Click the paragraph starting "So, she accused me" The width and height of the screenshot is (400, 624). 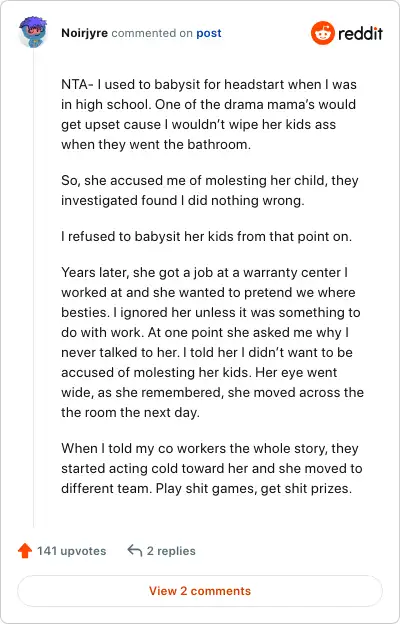pos(210,190)
